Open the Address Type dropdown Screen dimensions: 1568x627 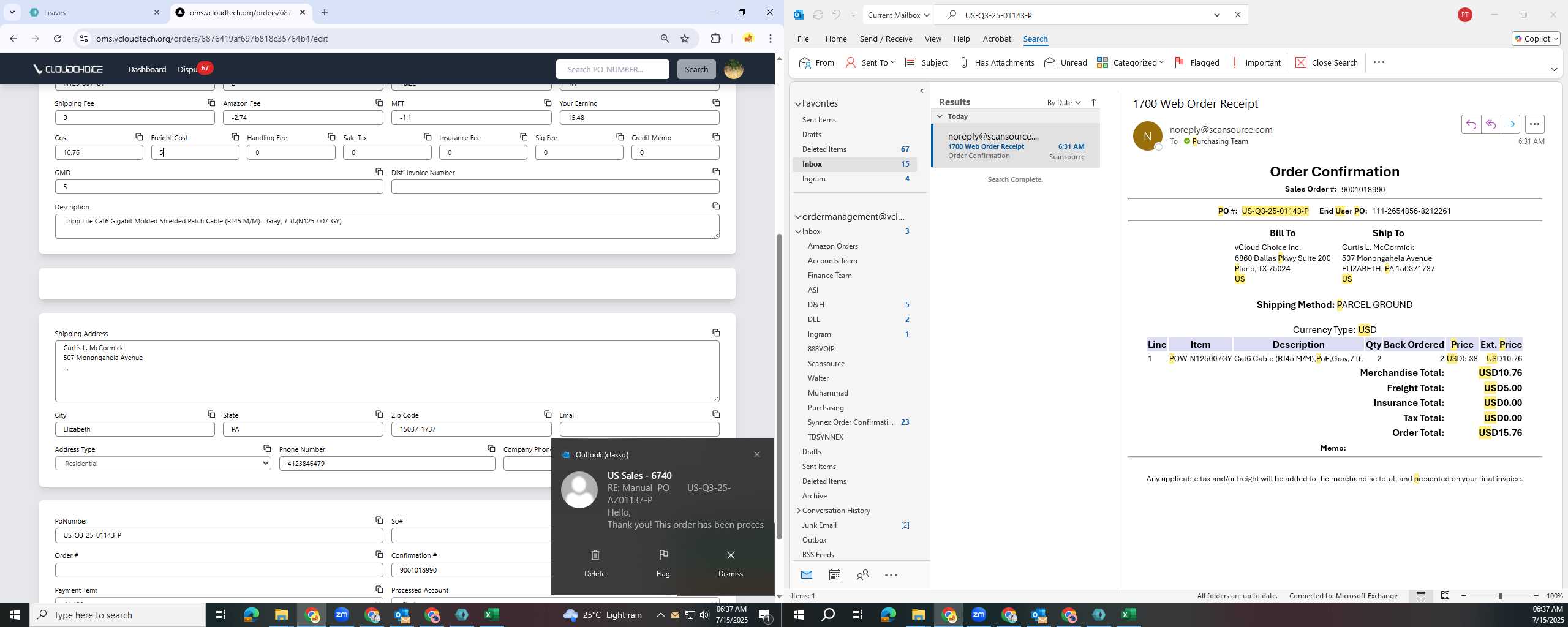click(163, 464)
